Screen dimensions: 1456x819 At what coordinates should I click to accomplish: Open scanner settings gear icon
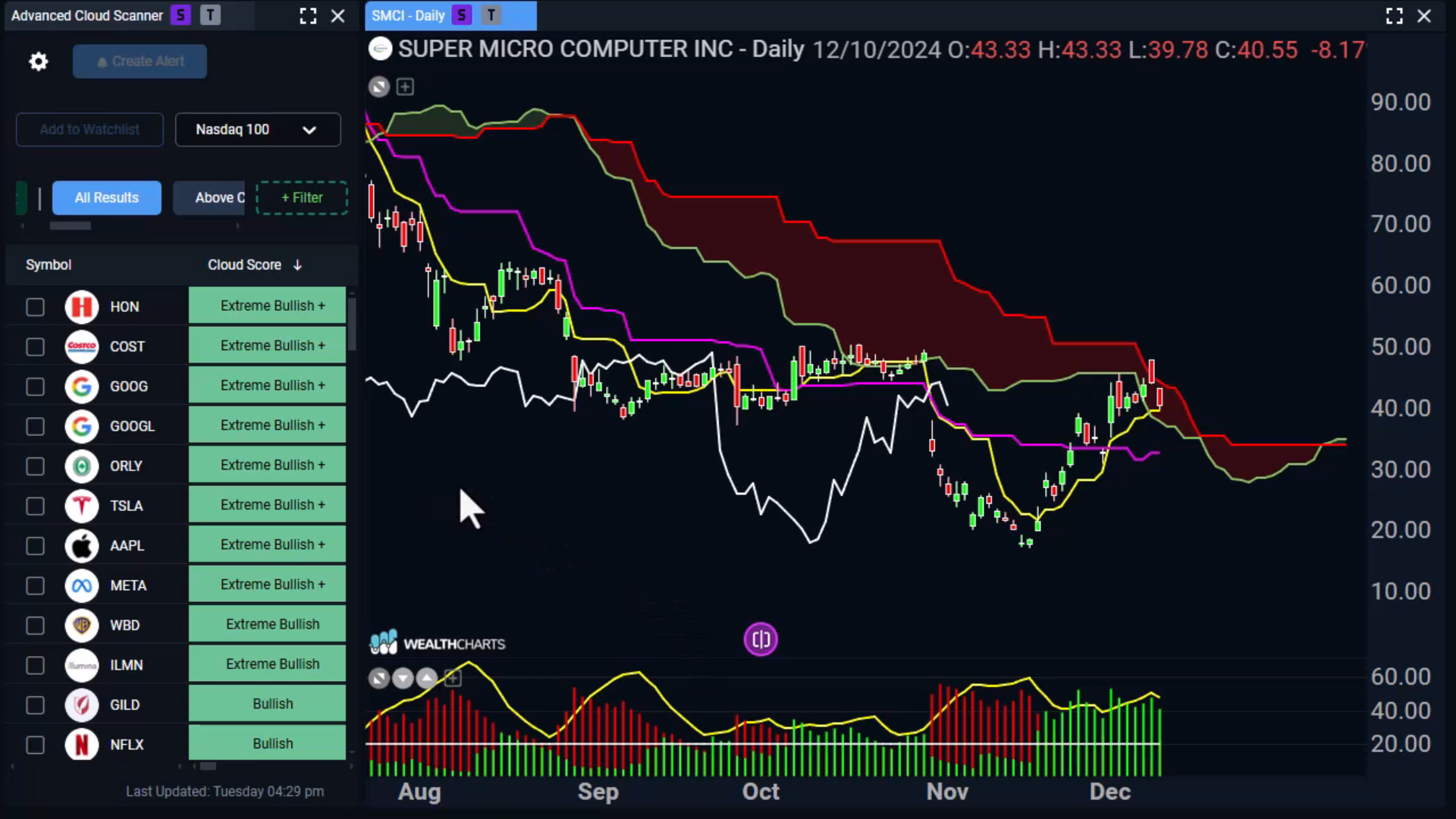click(38, 61)
